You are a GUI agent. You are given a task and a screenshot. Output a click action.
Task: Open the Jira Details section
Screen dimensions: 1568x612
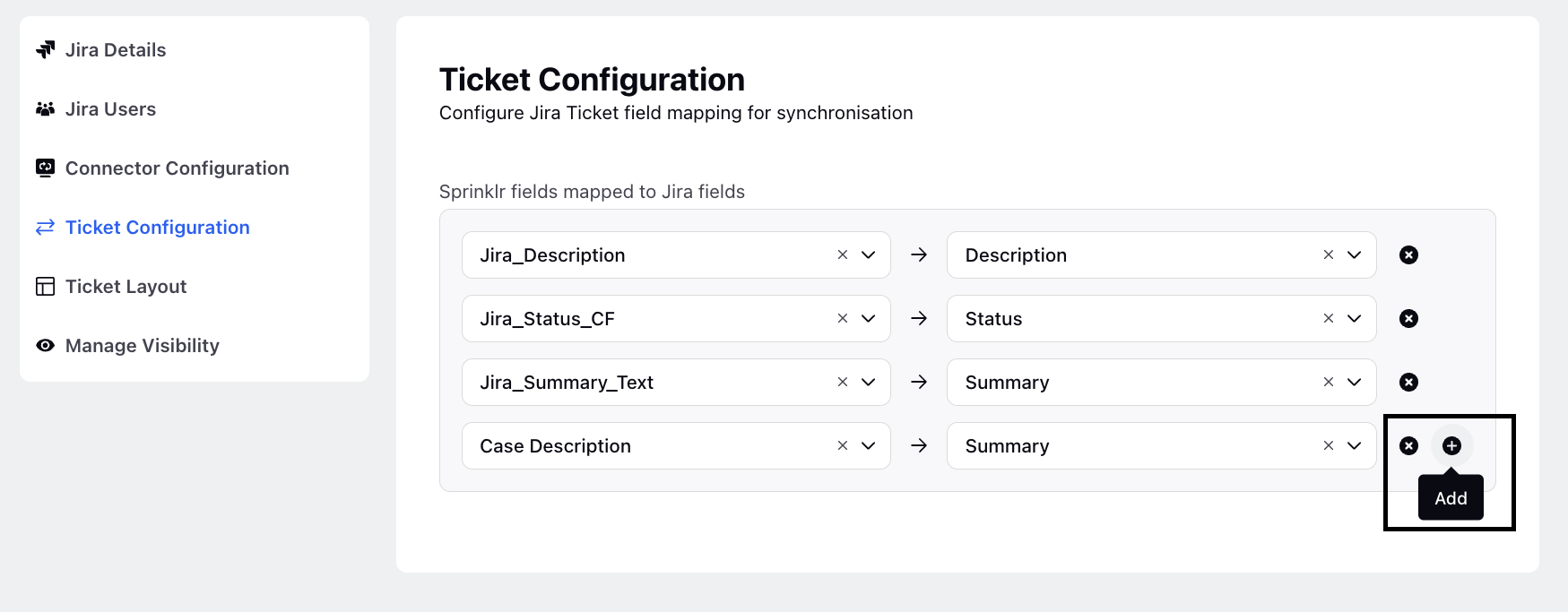(x=100, y=50)
